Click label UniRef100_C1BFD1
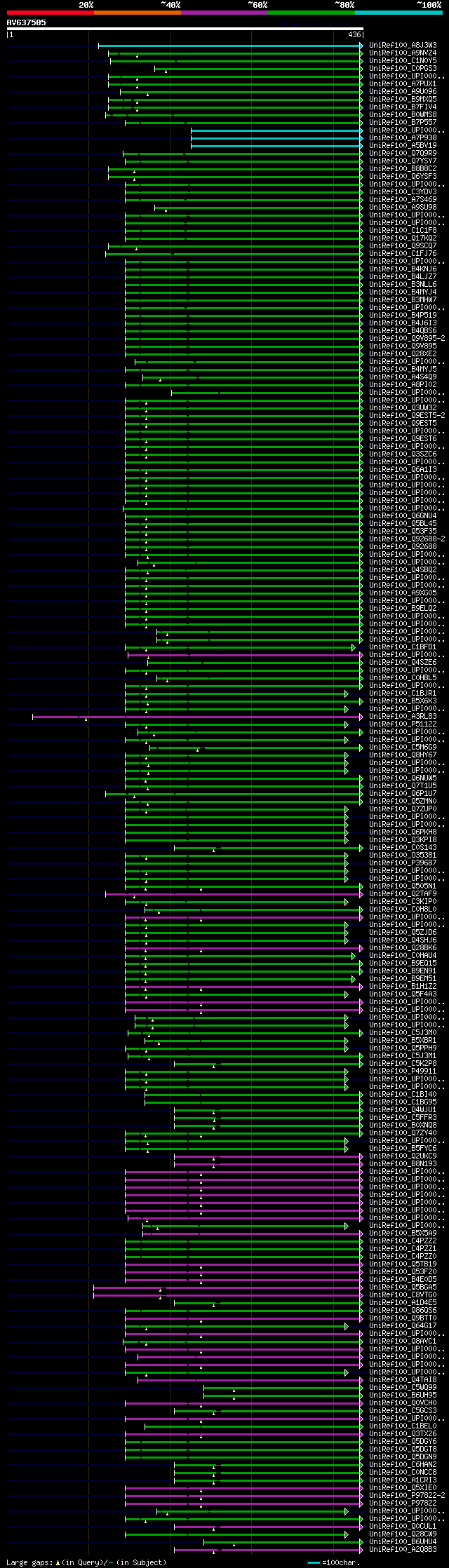Image resolution: width=449 pixels, height=1568 pixels. click(403, 647)
